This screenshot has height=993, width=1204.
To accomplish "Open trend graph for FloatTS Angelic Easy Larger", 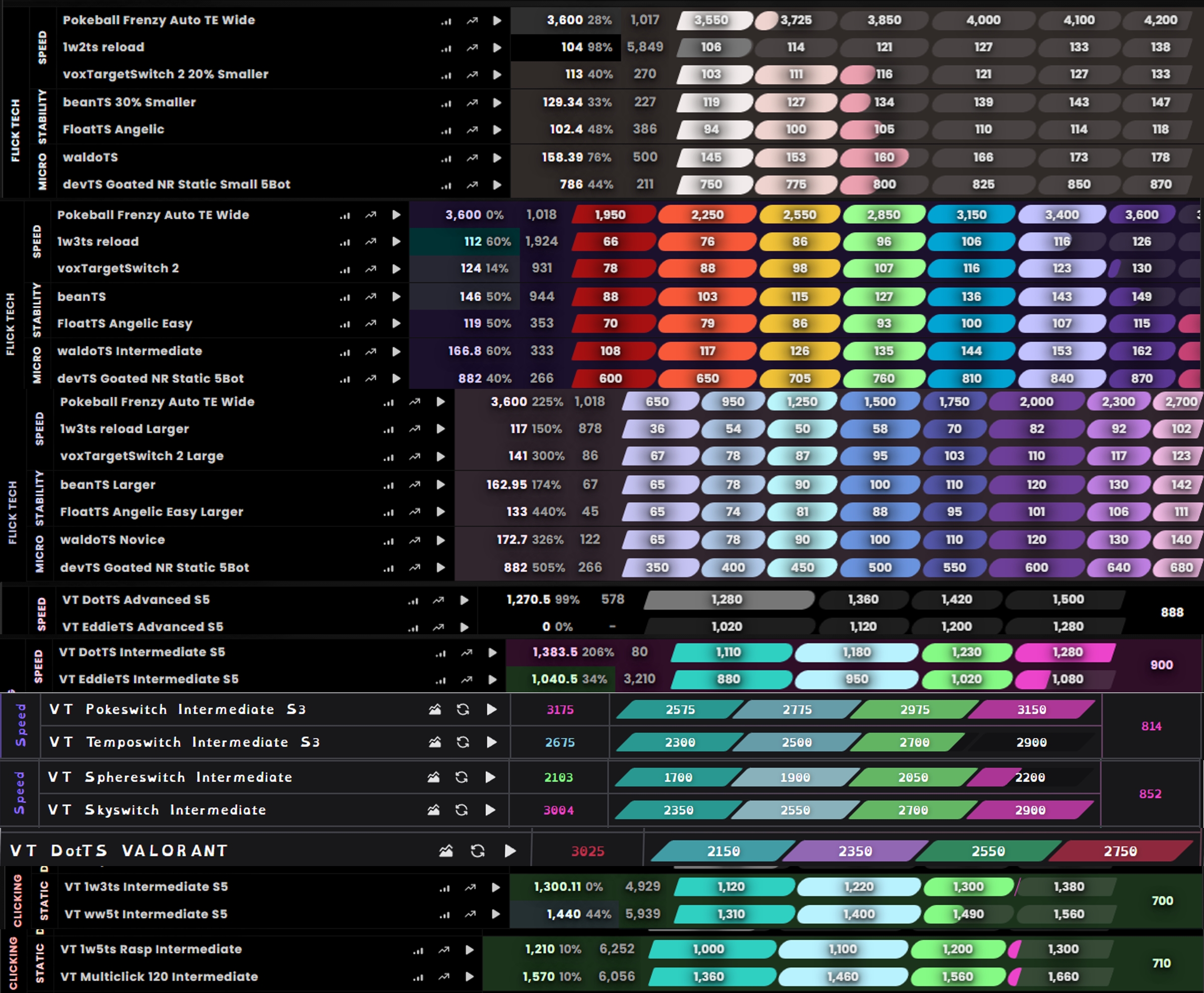I will click(x=415, y=512).
